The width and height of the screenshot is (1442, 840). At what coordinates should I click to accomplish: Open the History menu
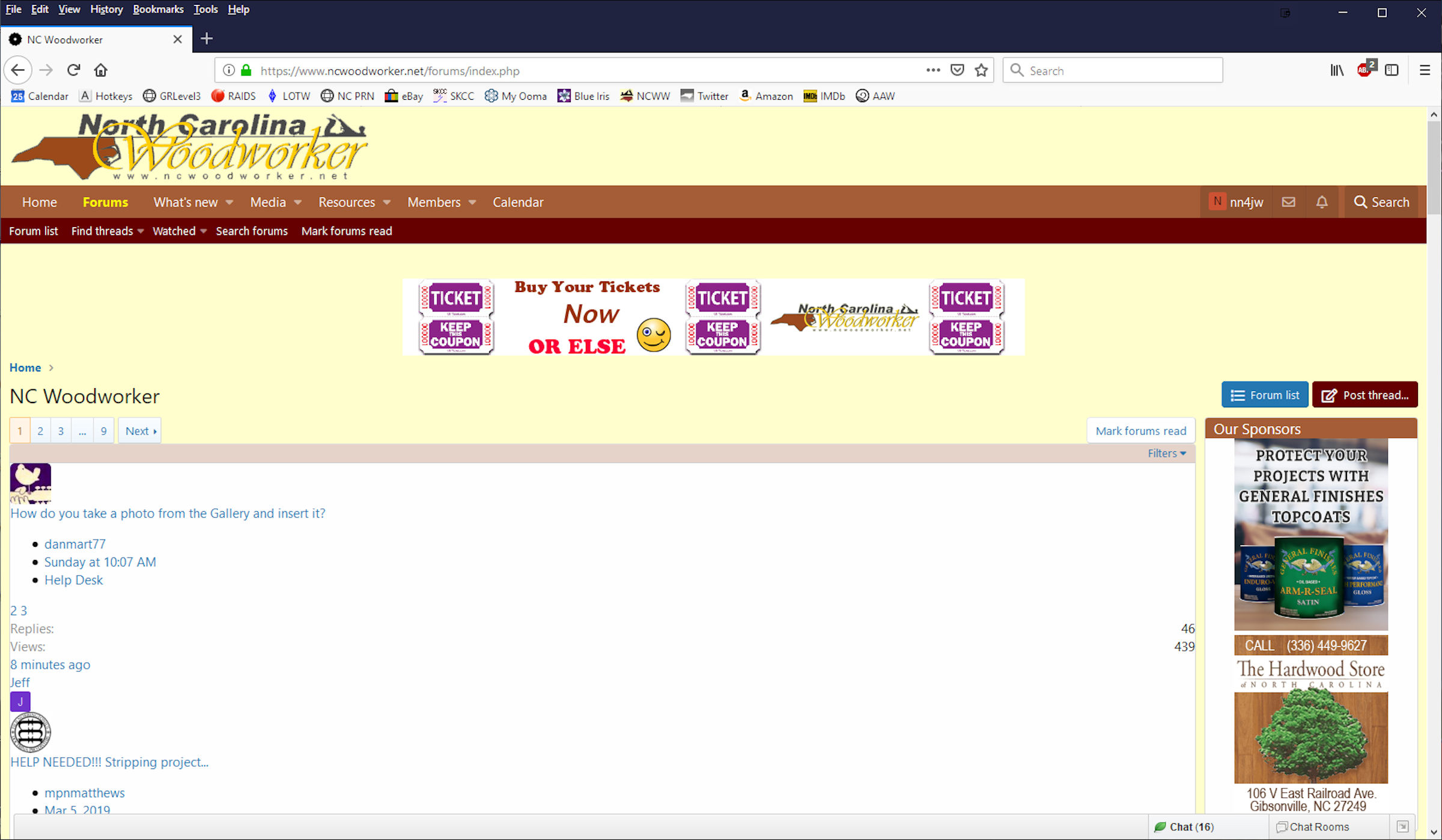pyautogui.click(x=106, y=9)
